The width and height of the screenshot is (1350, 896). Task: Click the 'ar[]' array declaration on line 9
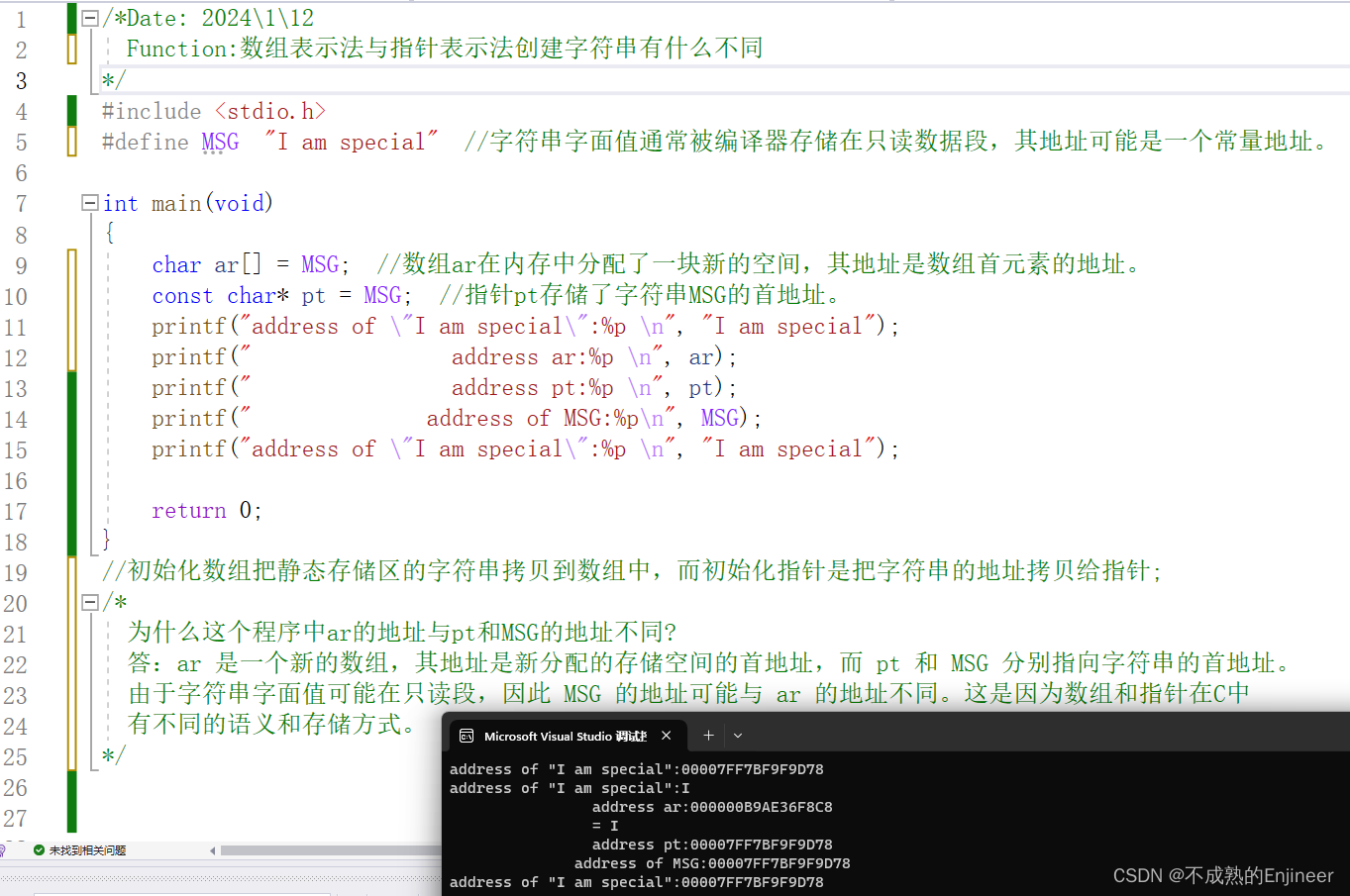click(238, 265)
